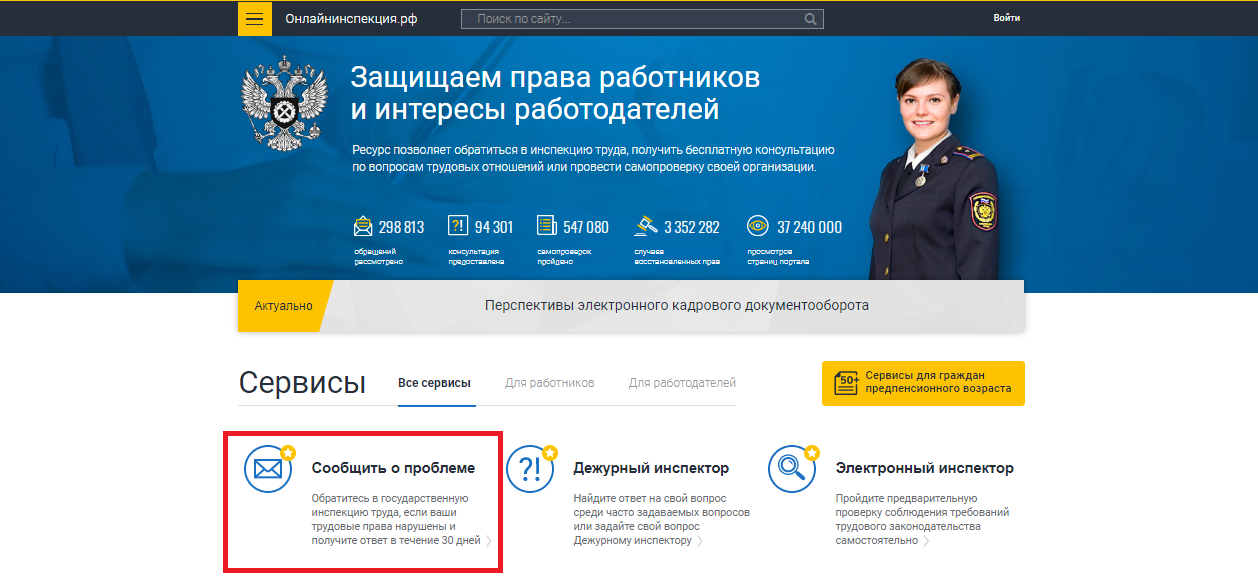Click the envelope icon for Сообщить о проблеме
The width and height of the screenshot is (1258, 582).
[x=268, y=469]
